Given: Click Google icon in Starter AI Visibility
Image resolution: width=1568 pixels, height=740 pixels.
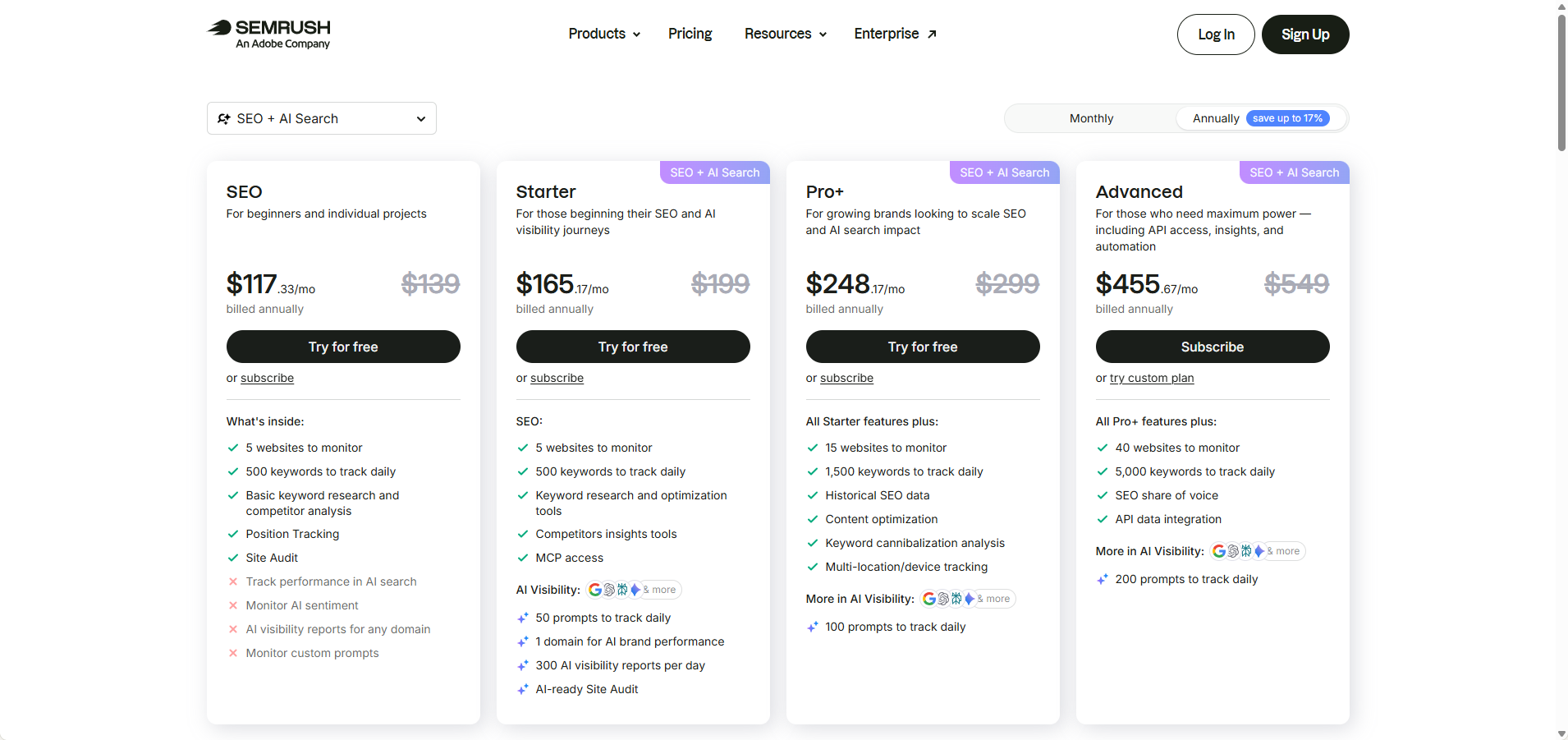Looking at the screenshot, I should (x=595, y=590).
